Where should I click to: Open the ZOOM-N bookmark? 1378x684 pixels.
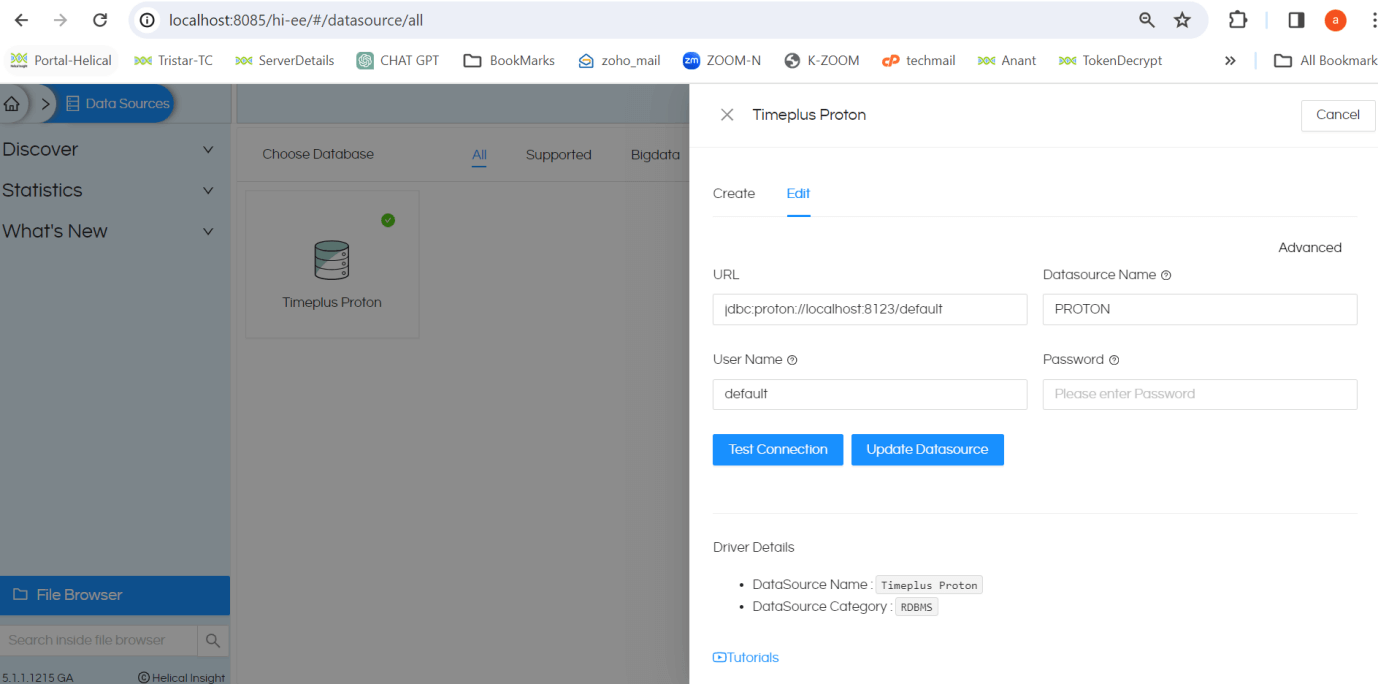721,60
